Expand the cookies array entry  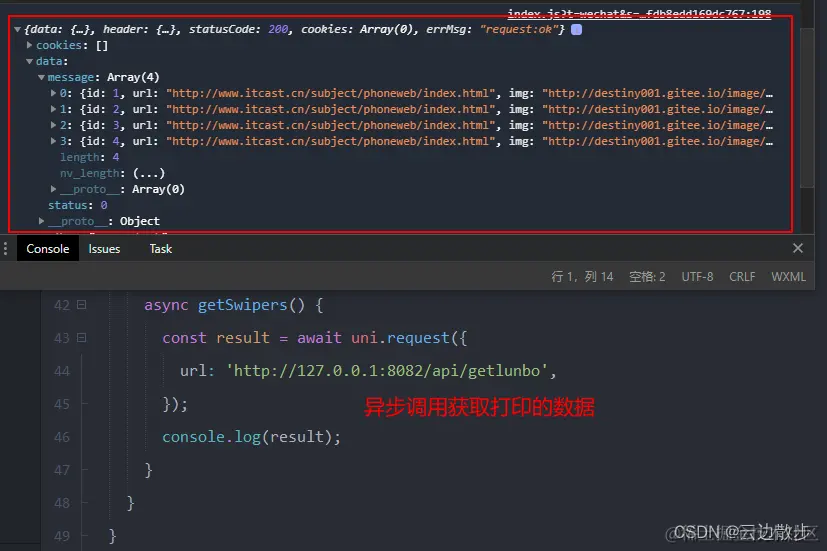(x=30, y=45)
